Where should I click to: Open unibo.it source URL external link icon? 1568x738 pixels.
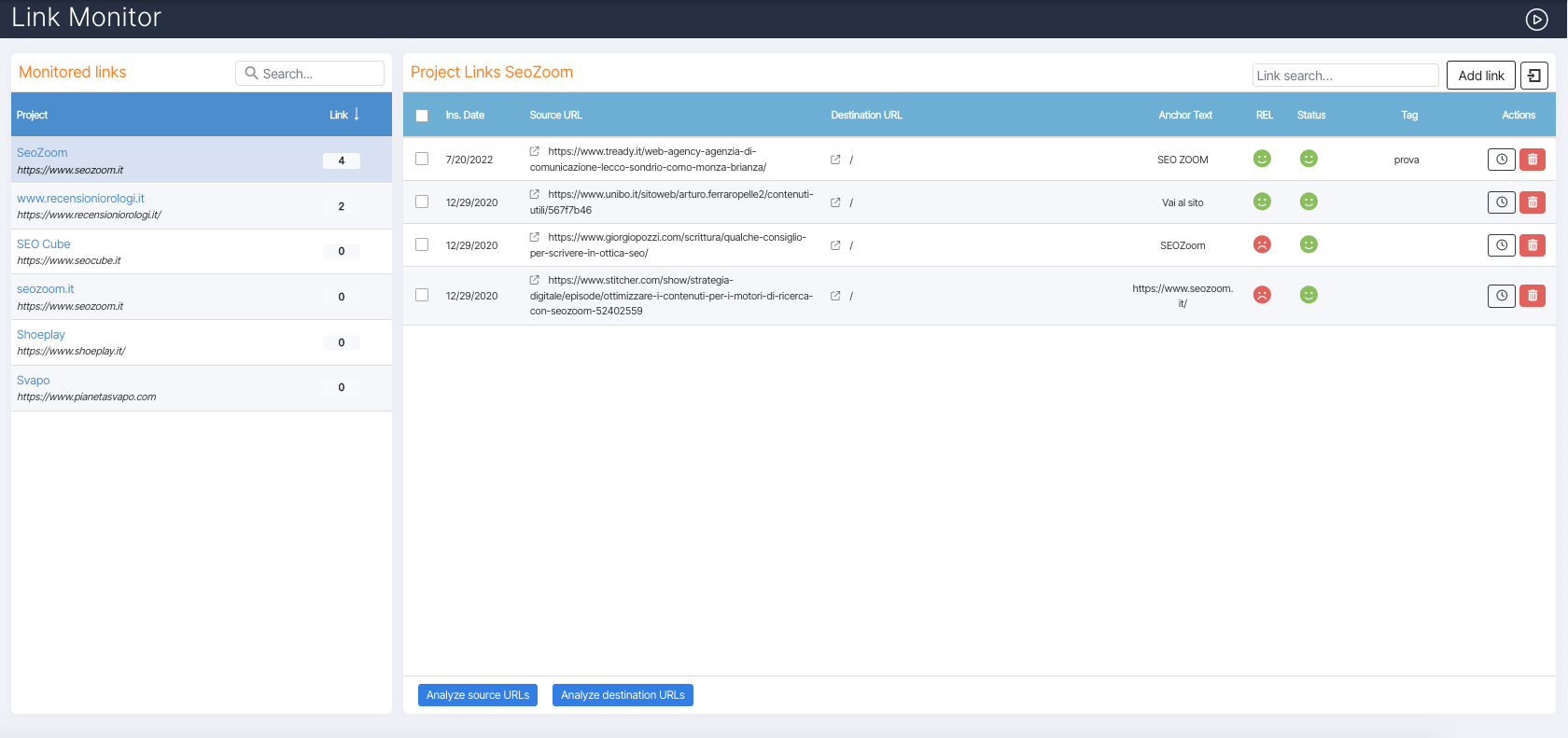click(535, 194)
